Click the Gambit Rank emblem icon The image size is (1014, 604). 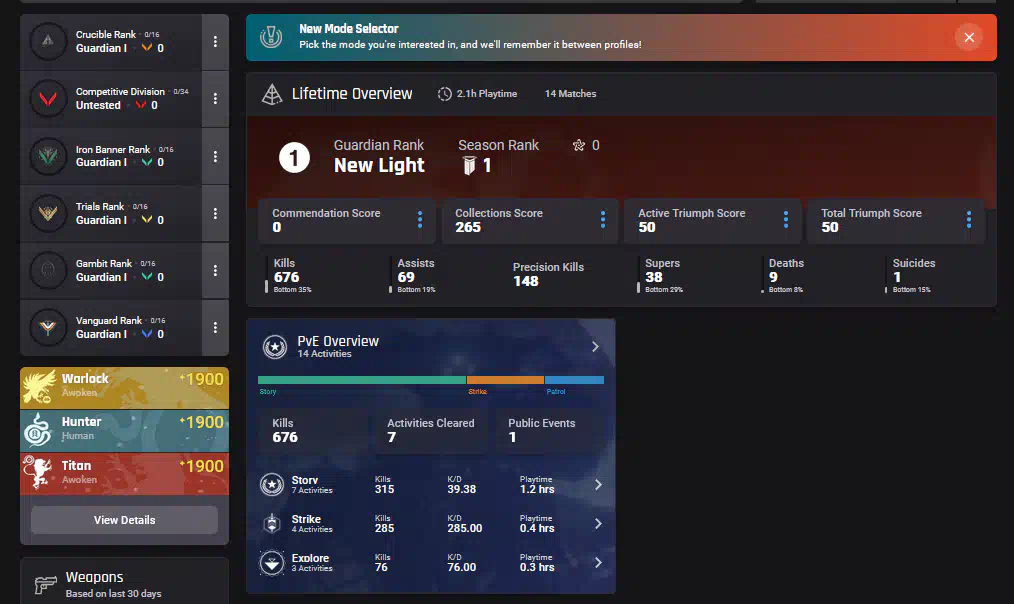pos(47,270)
